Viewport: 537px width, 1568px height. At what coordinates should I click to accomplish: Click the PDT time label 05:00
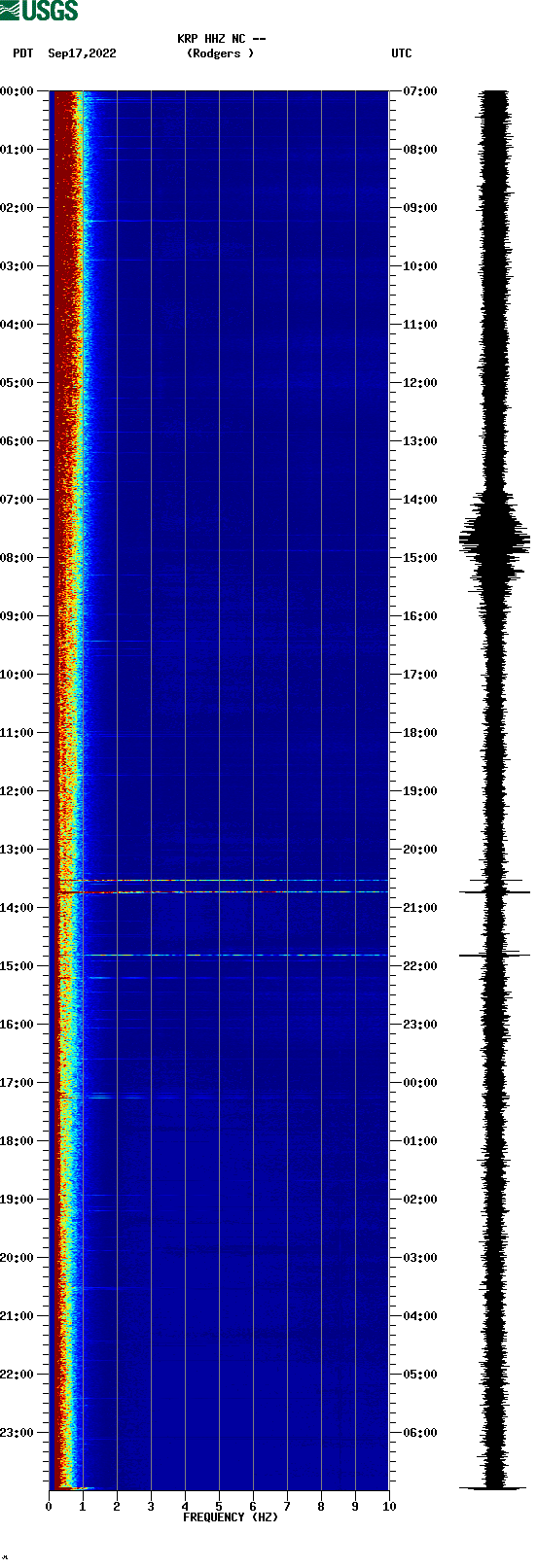coord(17,383)
